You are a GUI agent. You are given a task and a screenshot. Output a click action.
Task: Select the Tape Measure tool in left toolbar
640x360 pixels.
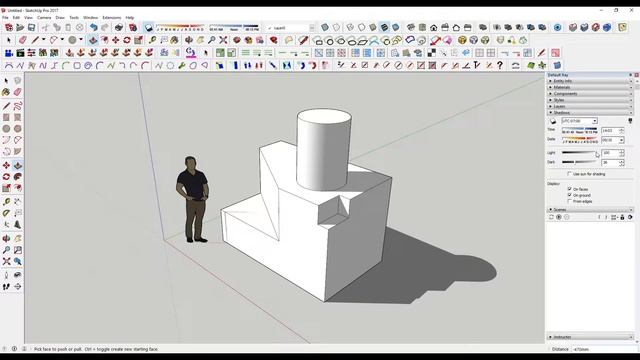click(x=6, y=202)
